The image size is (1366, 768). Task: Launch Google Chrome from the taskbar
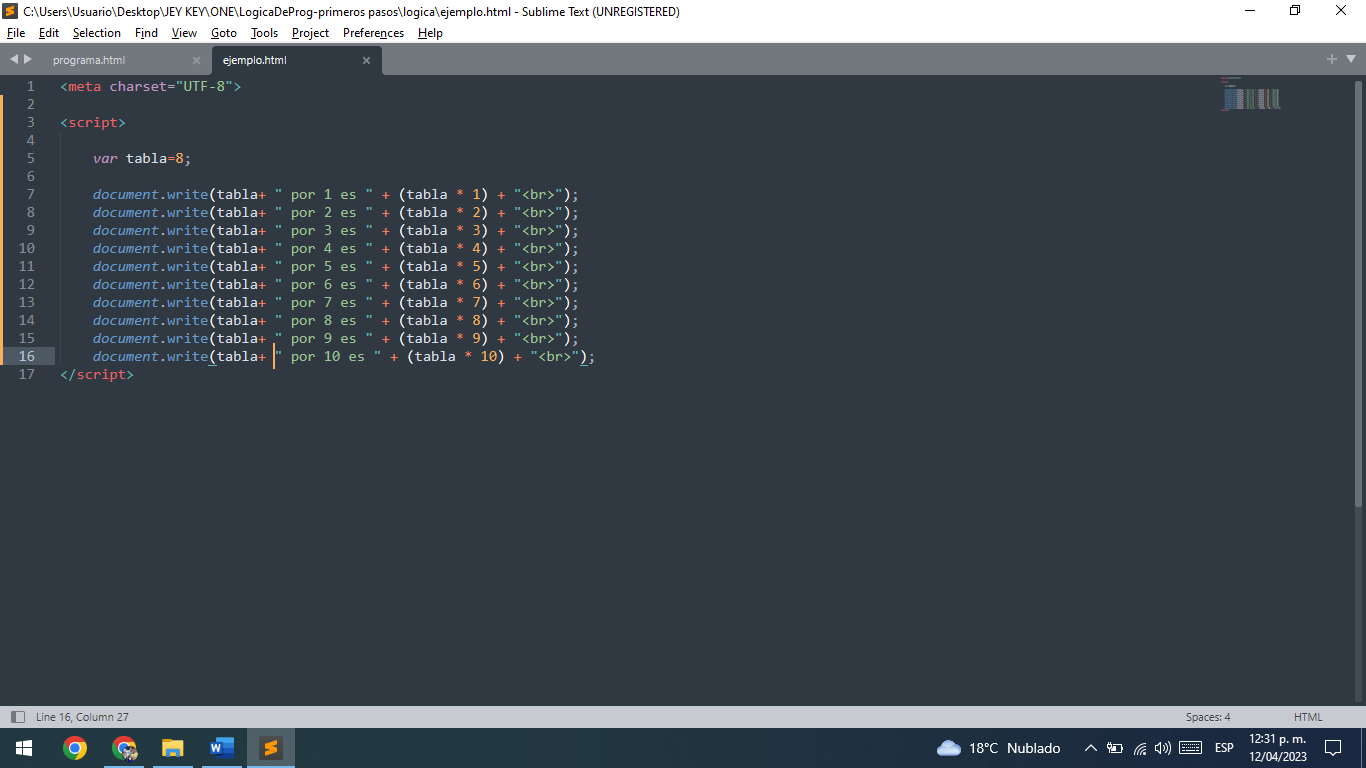tap(75, 748)
